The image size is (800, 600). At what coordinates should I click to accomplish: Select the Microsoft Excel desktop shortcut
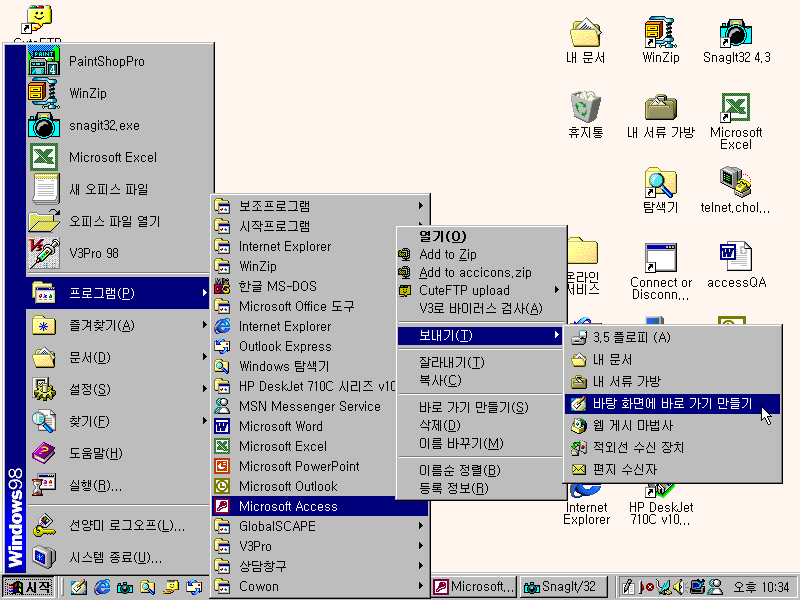click(736, 121)
